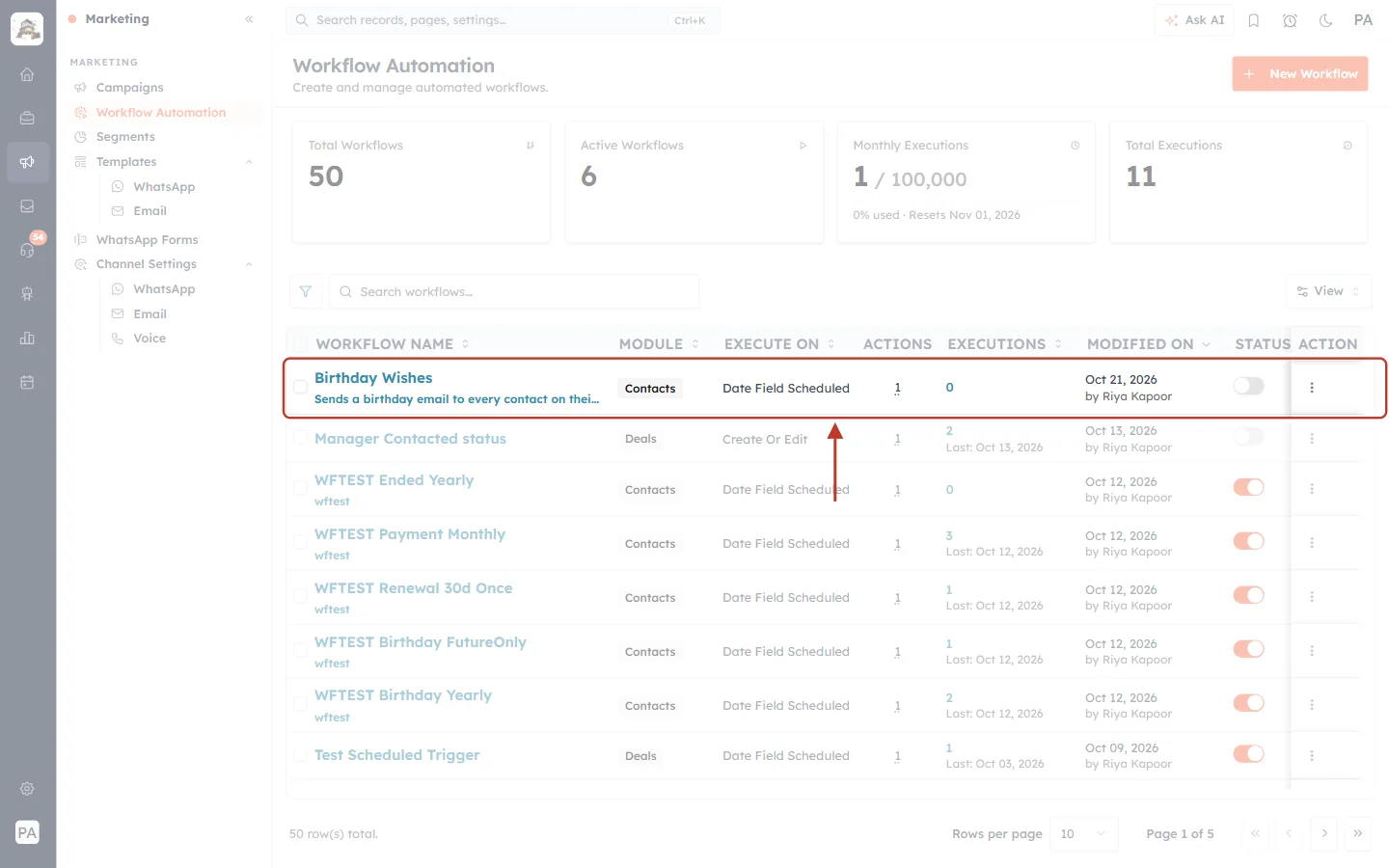Open the PA profile menu top right
Viewport: 1389px width, 868px height.
coord(1363,20)
